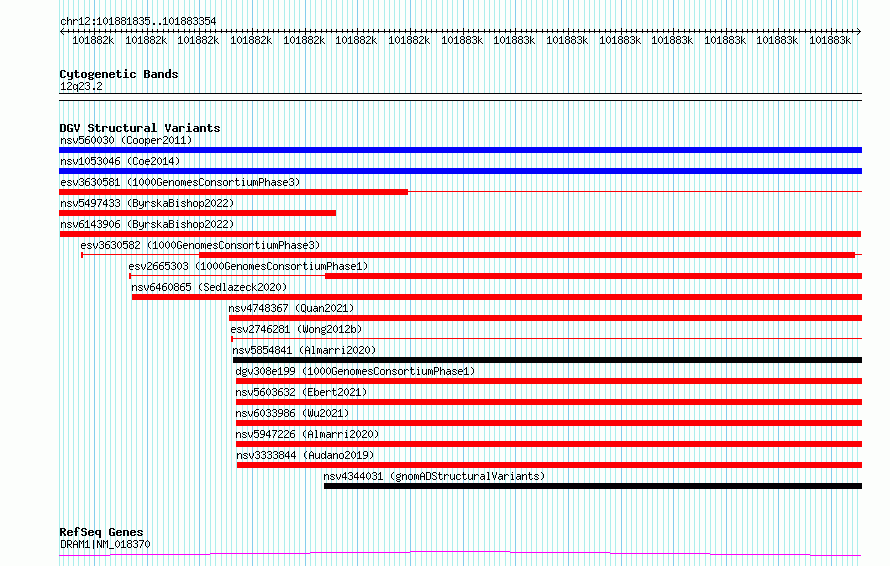Click the nsv5603632 red variant bar
The width and height of the screenshot is (890, 566).
(x=549, y=402)
